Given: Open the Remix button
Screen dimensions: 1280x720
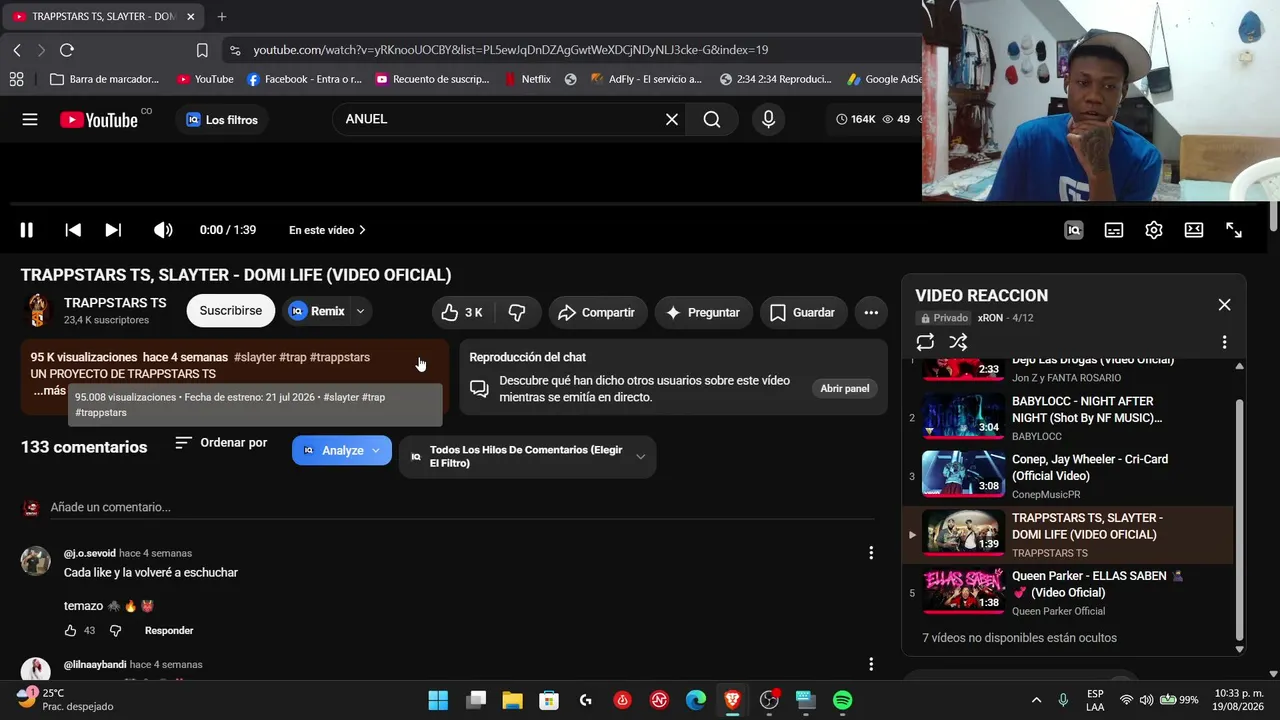Looking at the screenshot, I should tap(317, 311).
